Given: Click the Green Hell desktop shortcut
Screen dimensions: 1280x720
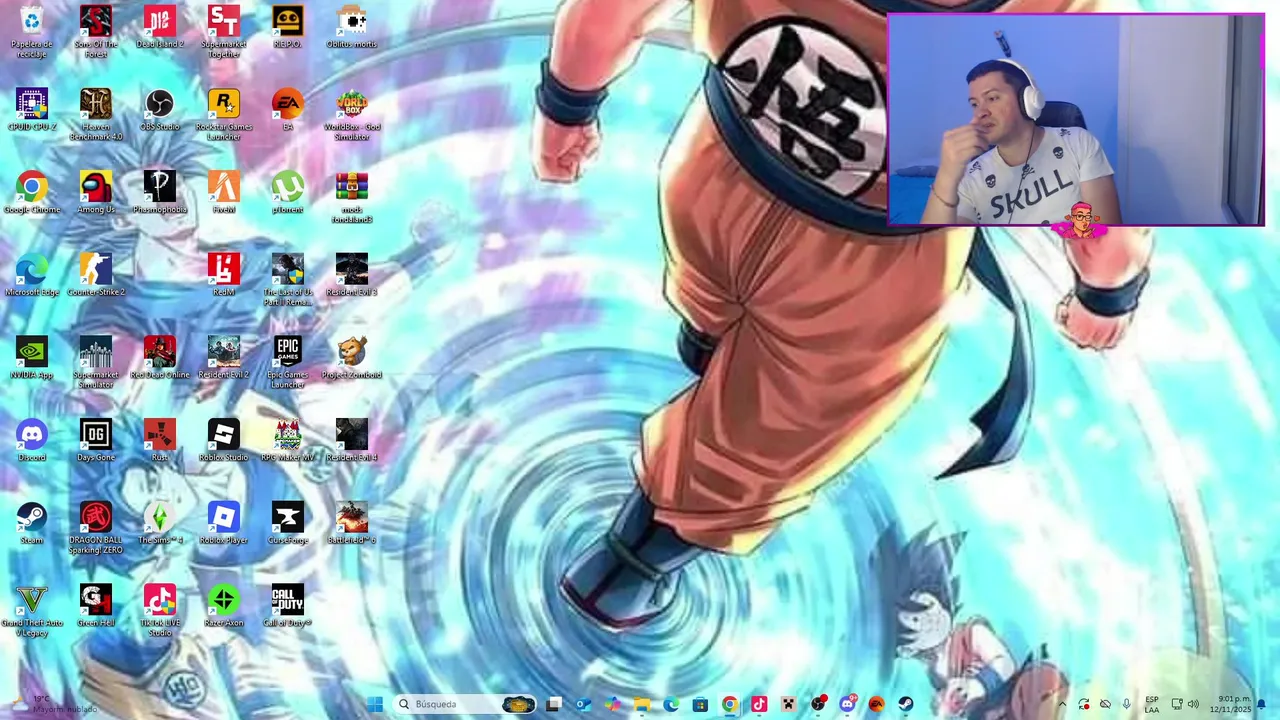Looking at the screenshot, I should [96, 606].
